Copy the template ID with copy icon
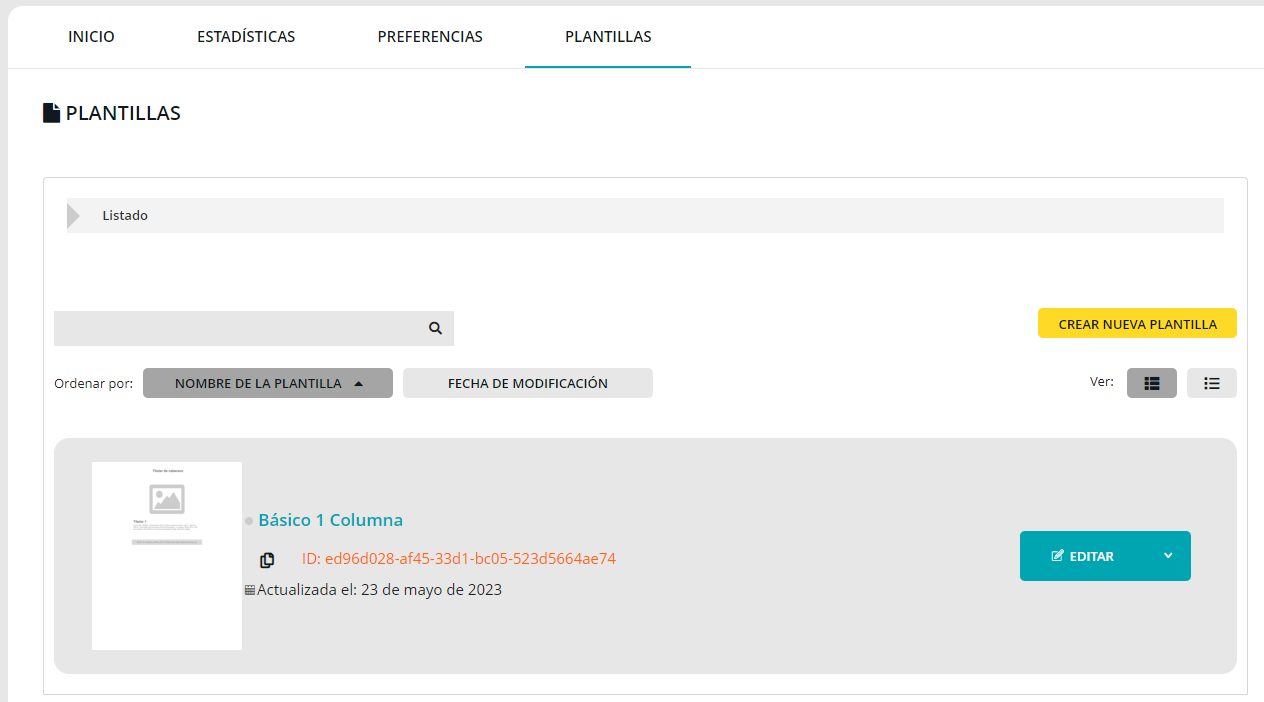Screen dimensions: 1264x702 pos(267,560)
